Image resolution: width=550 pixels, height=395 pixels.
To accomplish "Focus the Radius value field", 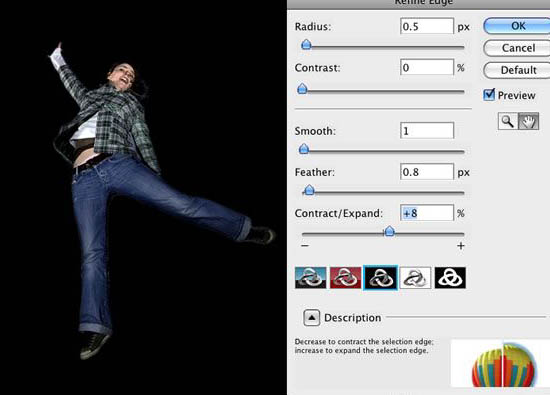I will [427, 26].
